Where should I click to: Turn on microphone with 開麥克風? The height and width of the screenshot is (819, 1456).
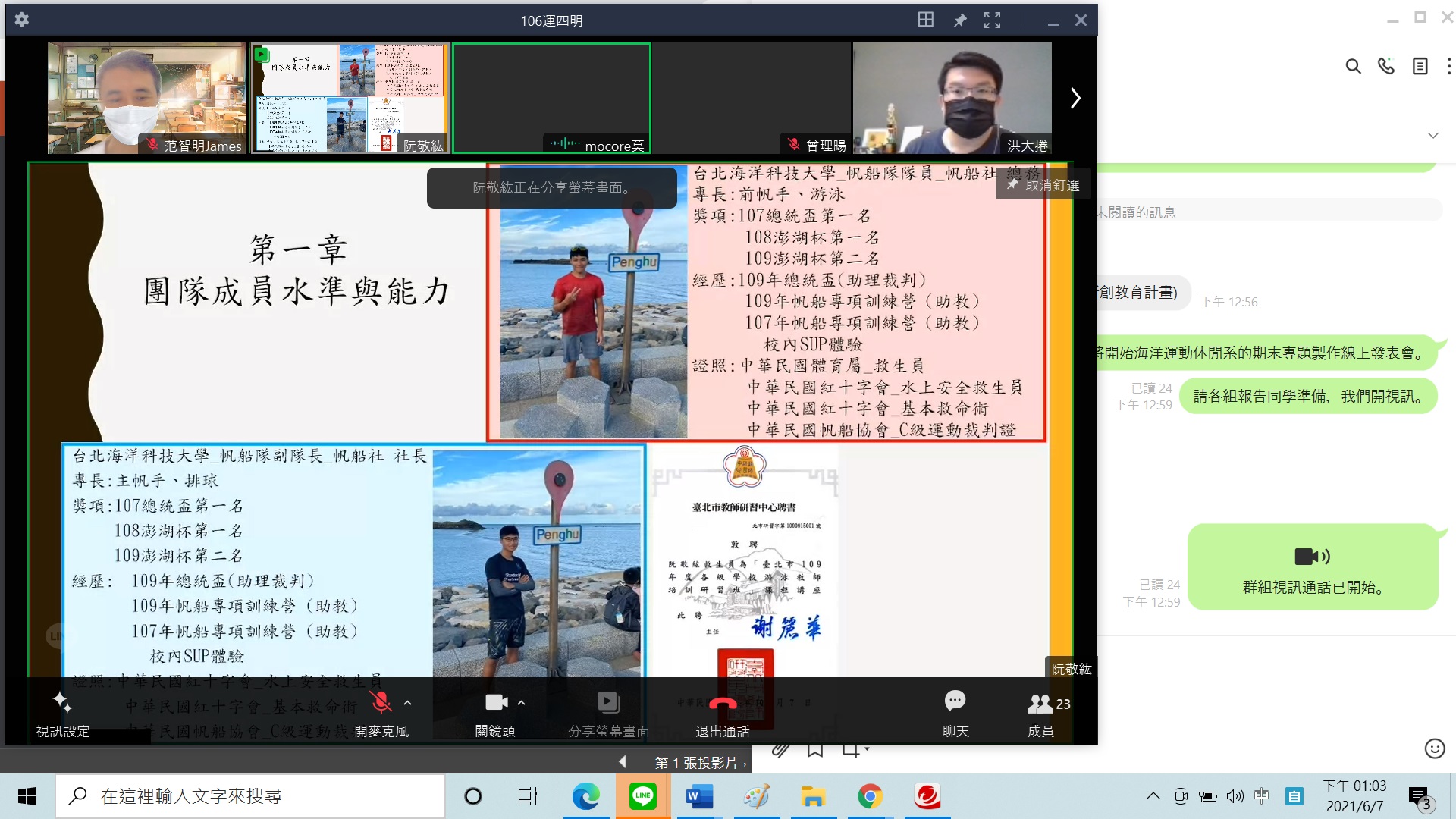coord(381,714)
